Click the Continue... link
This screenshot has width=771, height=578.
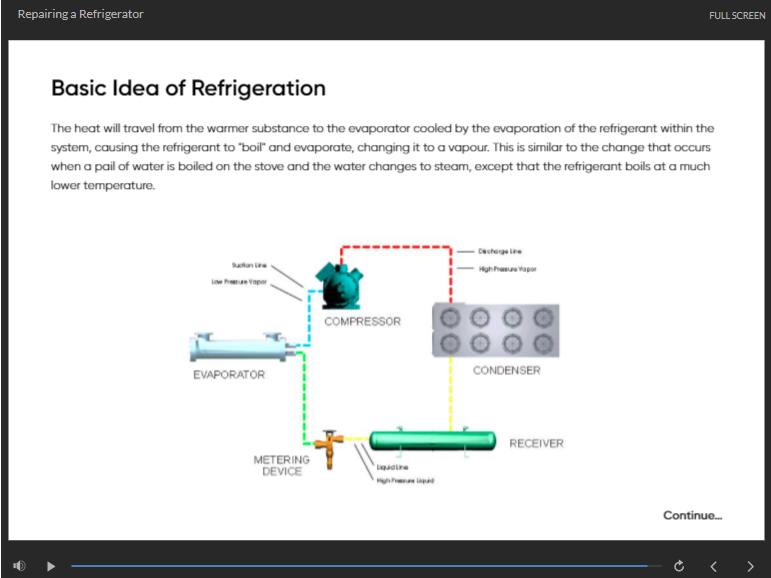(x=692, y=515)
